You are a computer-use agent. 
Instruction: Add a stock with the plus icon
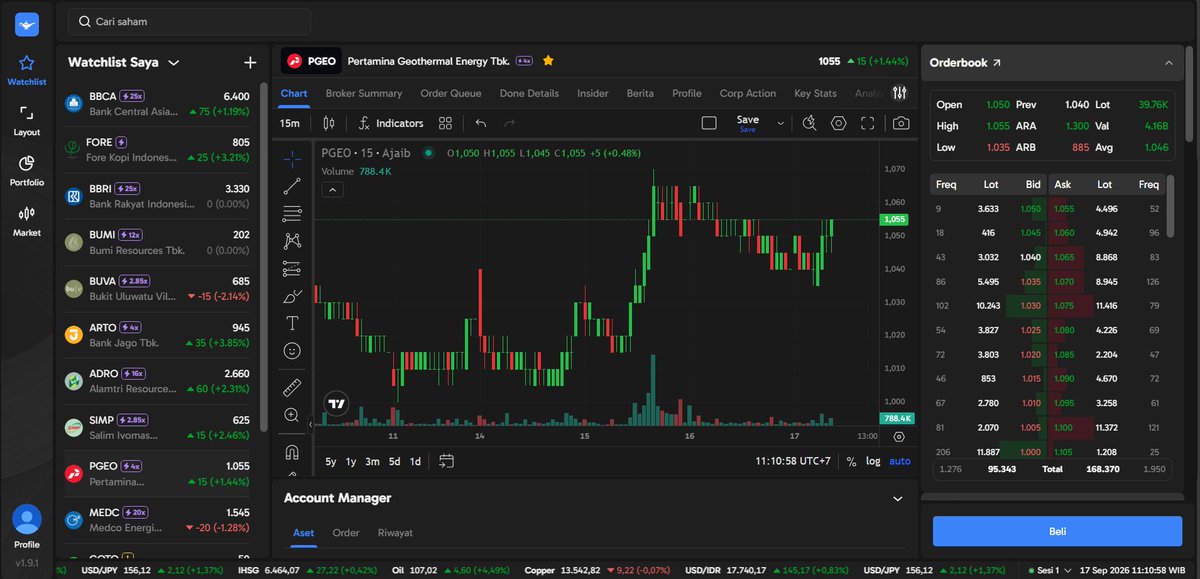250,62
